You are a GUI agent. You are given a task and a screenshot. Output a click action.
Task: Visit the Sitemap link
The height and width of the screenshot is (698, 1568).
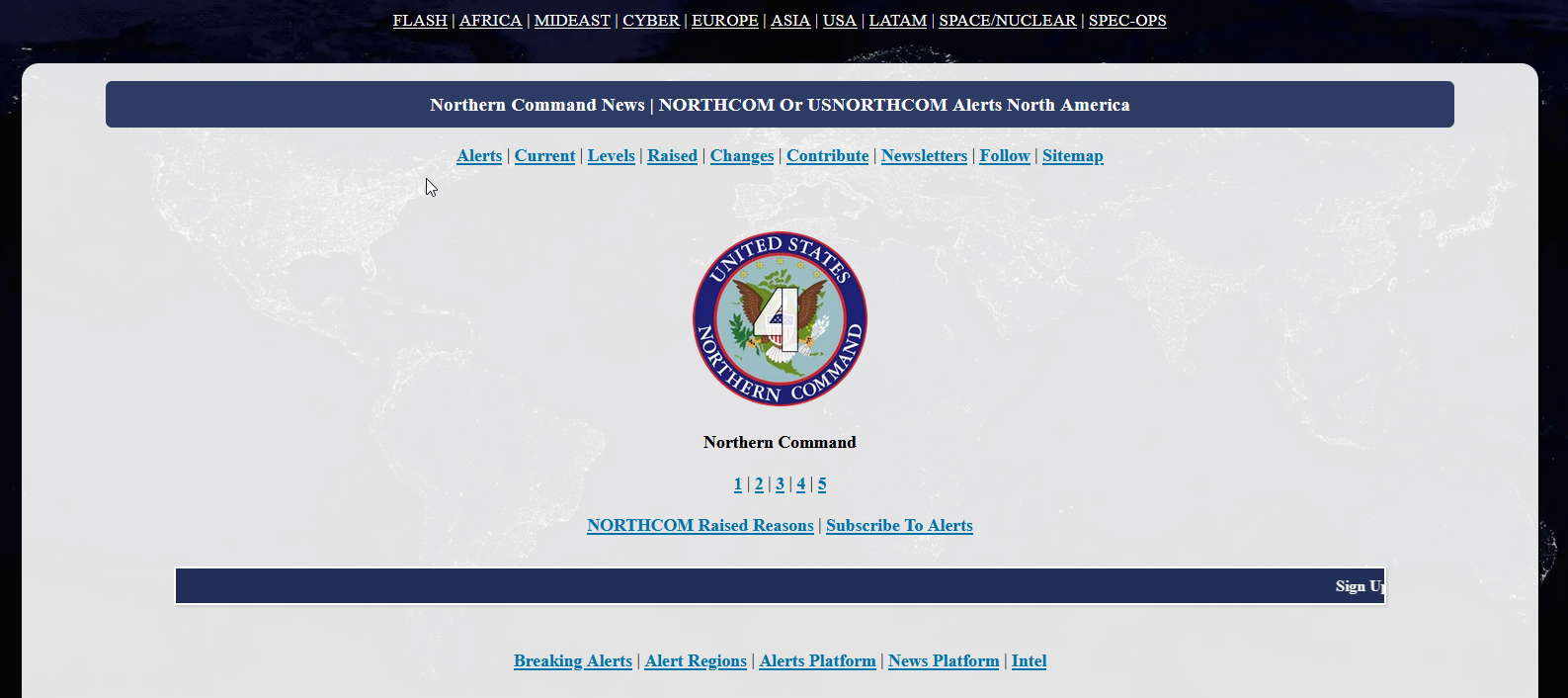[x=1072, y=156]
